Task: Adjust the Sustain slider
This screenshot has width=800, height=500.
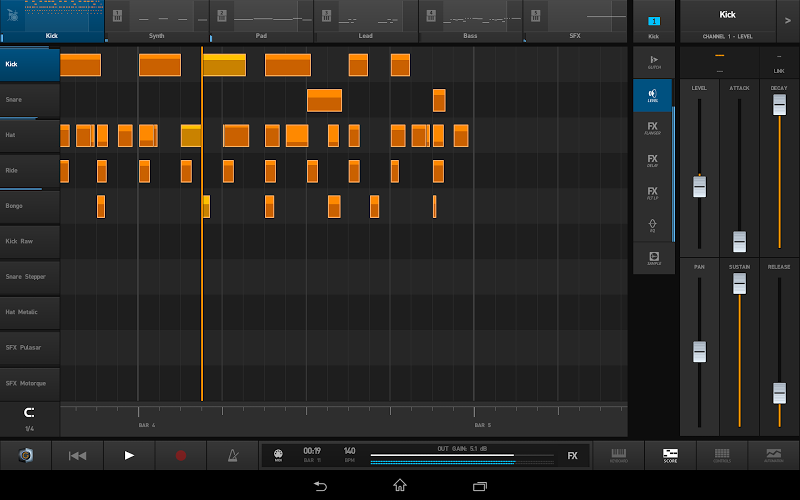Action: coord(739,284)
